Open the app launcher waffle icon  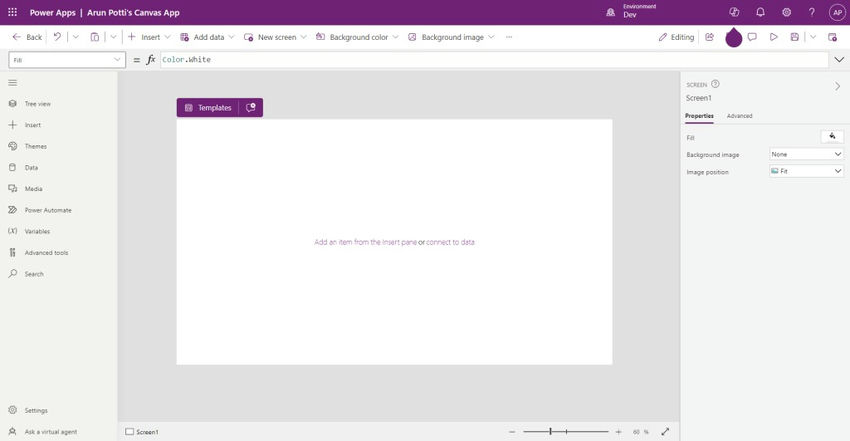click(x=12, y=12)
